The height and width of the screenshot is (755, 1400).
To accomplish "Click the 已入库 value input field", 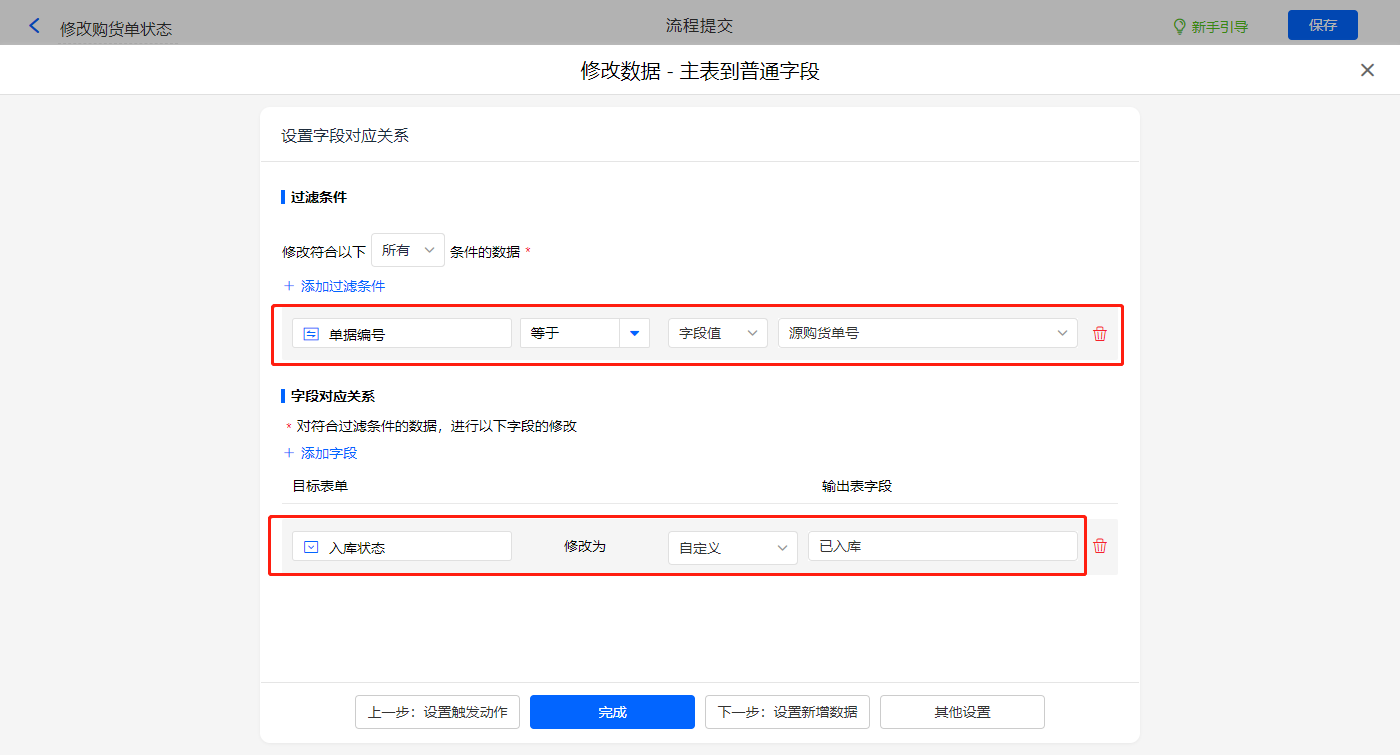I will point(942,546).
